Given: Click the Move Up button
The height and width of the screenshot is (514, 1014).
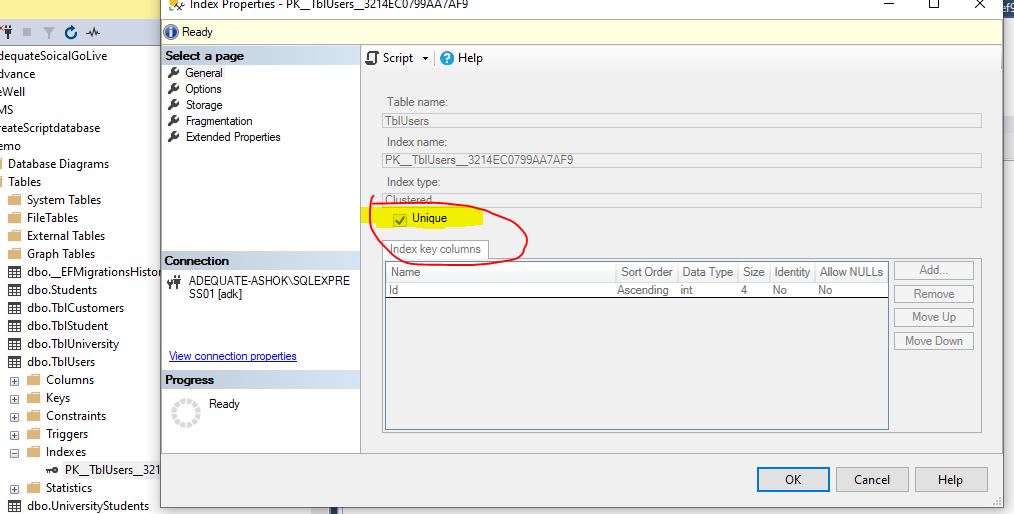Looking at the screenshot, I should point(934,317).
